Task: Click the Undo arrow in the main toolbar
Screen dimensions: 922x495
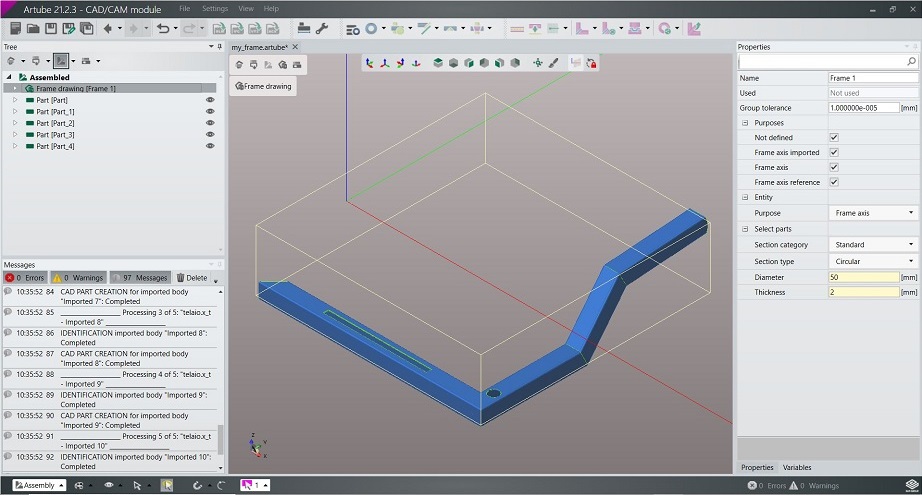Action: [x=162, y=29]
